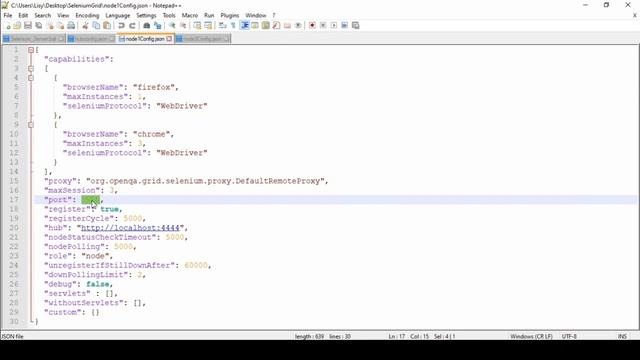Click the Redo toolbar icon

point(132,25)
